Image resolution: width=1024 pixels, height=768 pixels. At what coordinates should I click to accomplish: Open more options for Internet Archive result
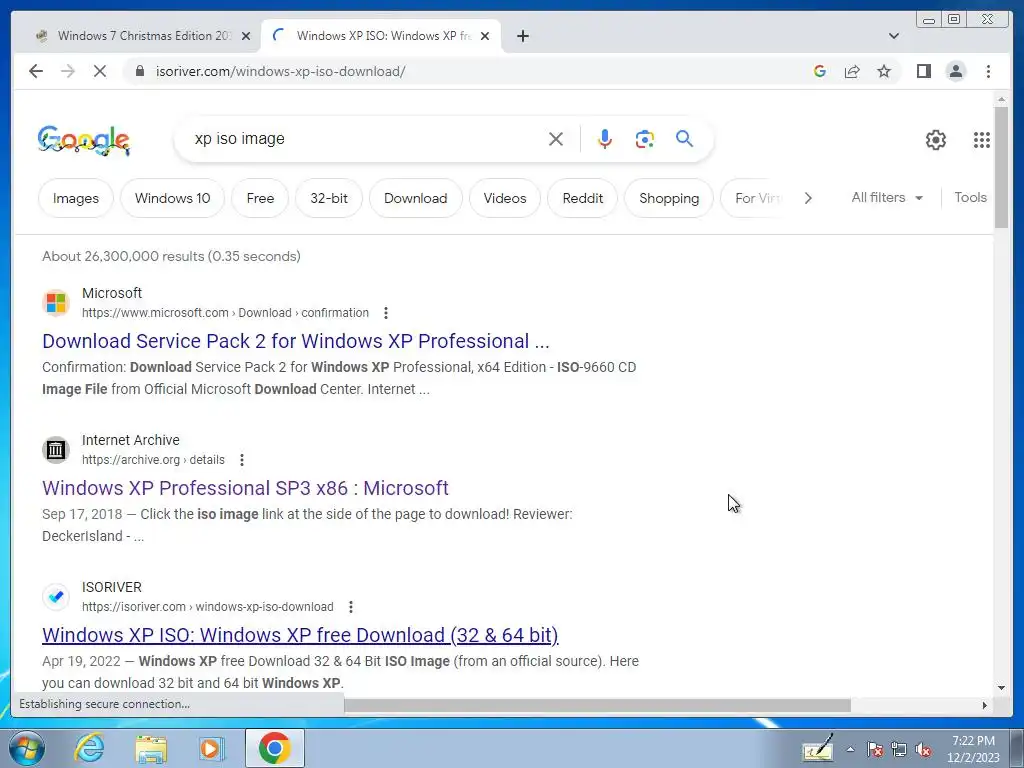click(242, 460)
